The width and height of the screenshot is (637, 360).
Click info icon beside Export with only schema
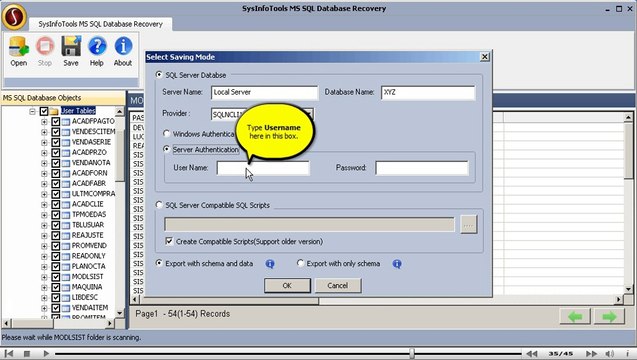point(397,264)
